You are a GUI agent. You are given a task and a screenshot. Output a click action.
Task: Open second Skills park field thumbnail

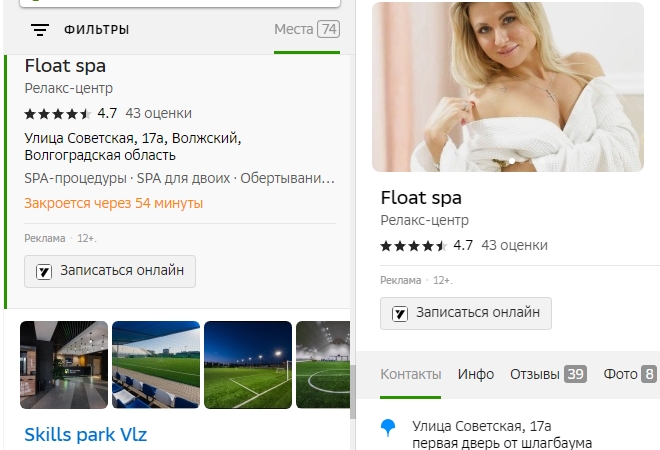155,365
